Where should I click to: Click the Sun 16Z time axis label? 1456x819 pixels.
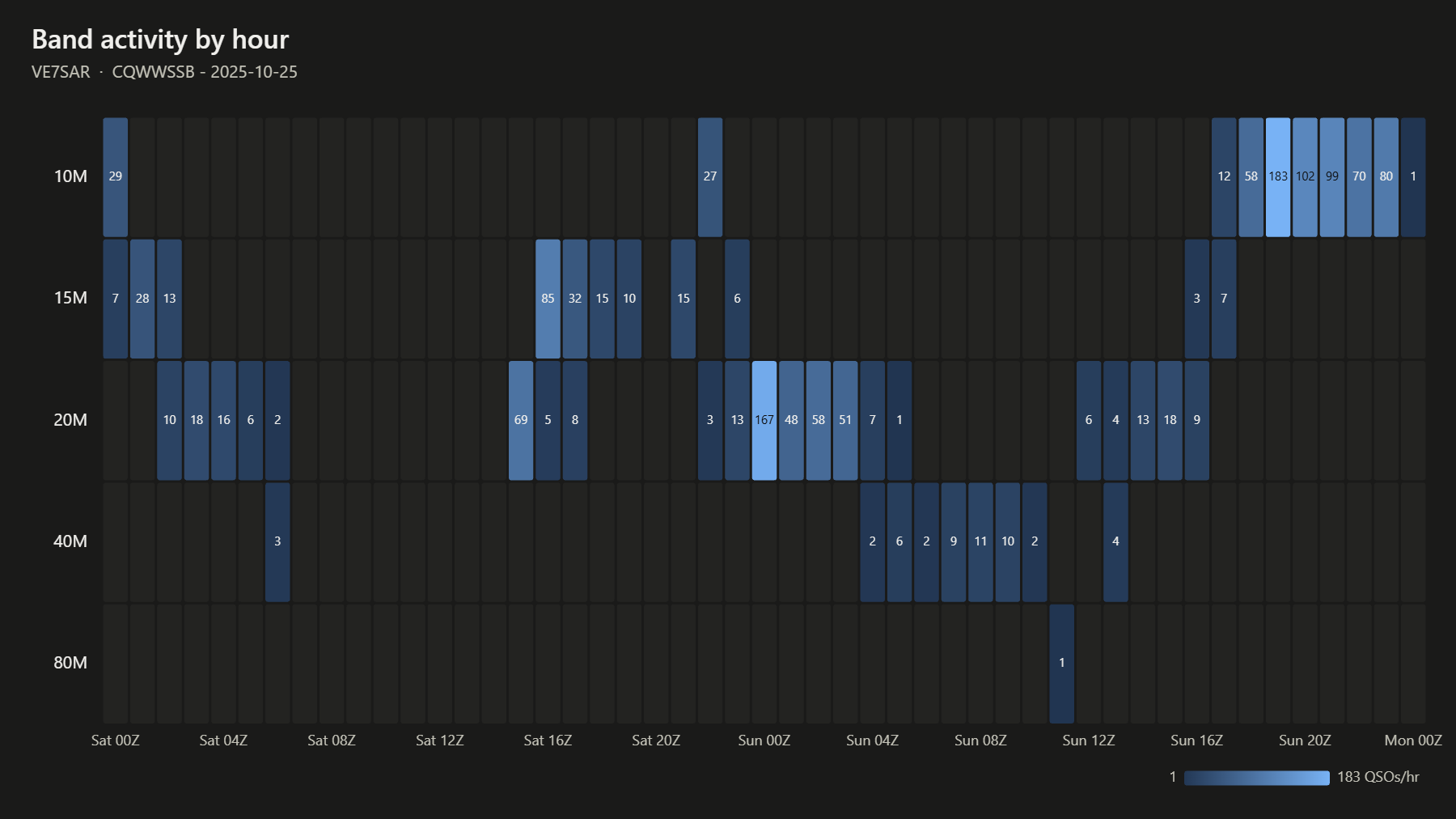point(1197,740)
